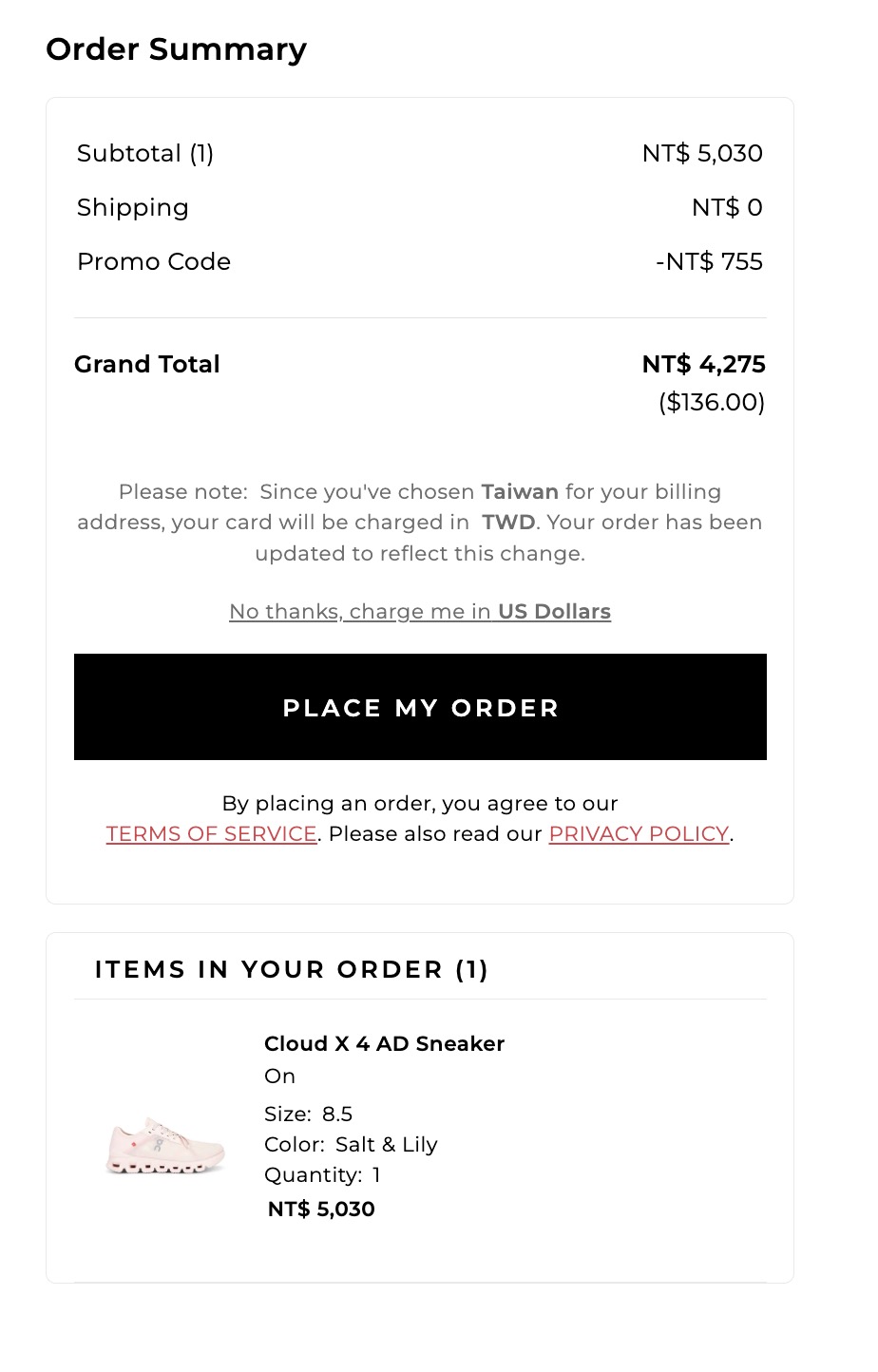The height and width of the screenshot is (1372, 878).
Task: Click the PLACE MY ORDER button
Action: tap(420, 707)
